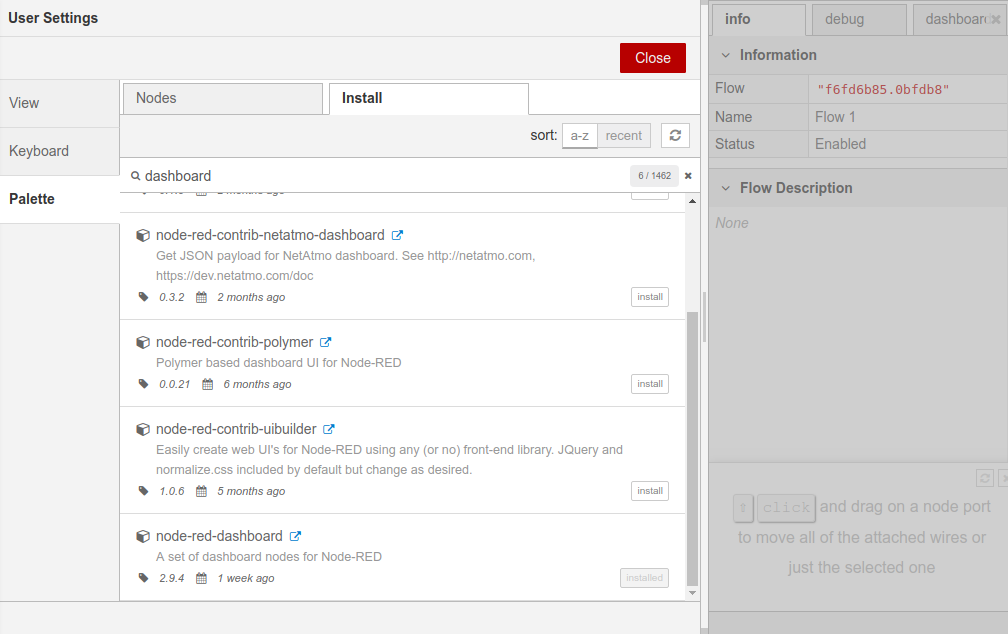Screen dimensions: 1008x634
Task: Click scrollbar up arrow in module list
Action: 692,201
